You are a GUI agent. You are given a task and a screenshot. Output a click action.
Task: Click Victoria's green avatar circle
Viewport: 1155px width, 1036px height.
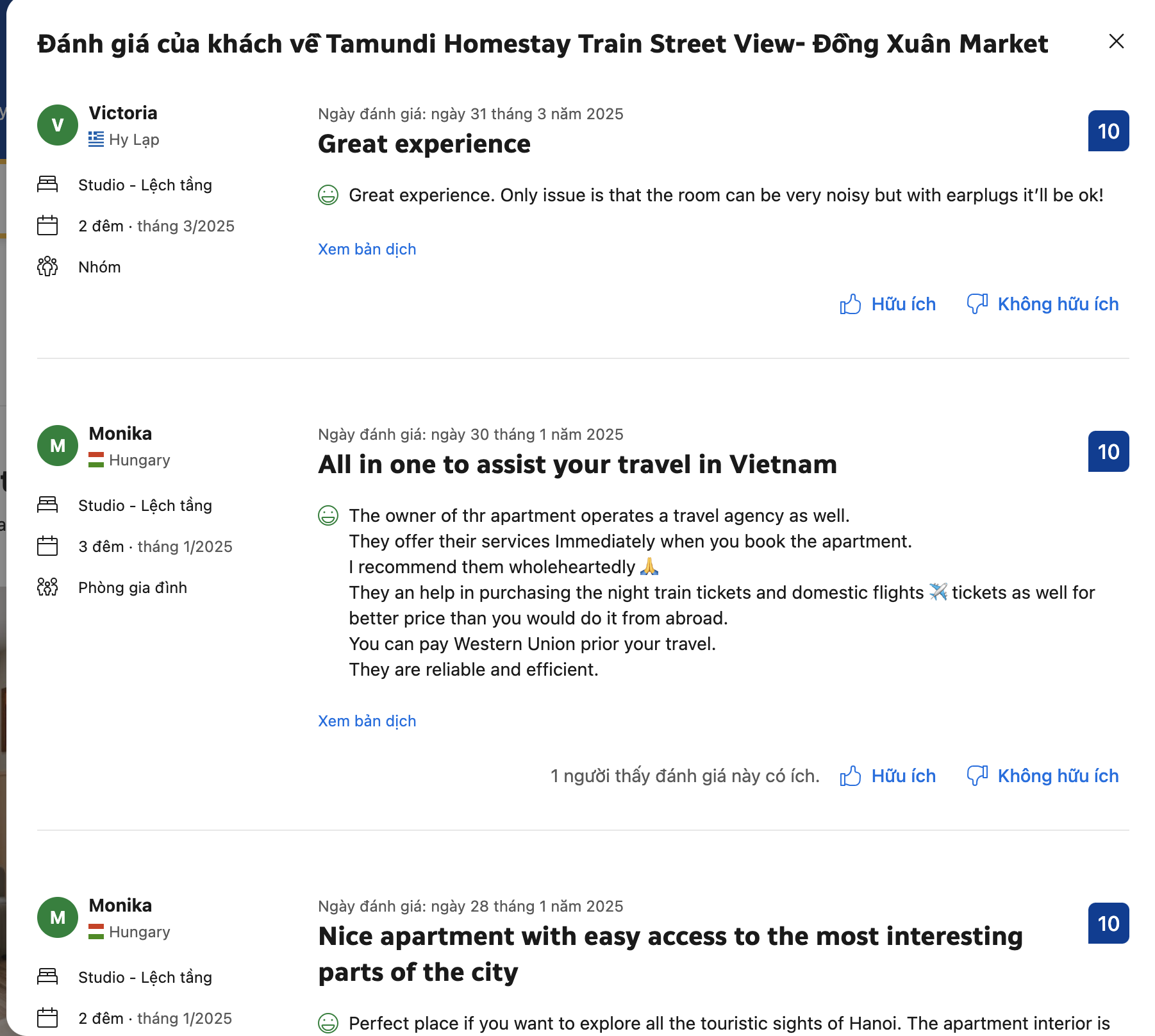click(58, 125)
